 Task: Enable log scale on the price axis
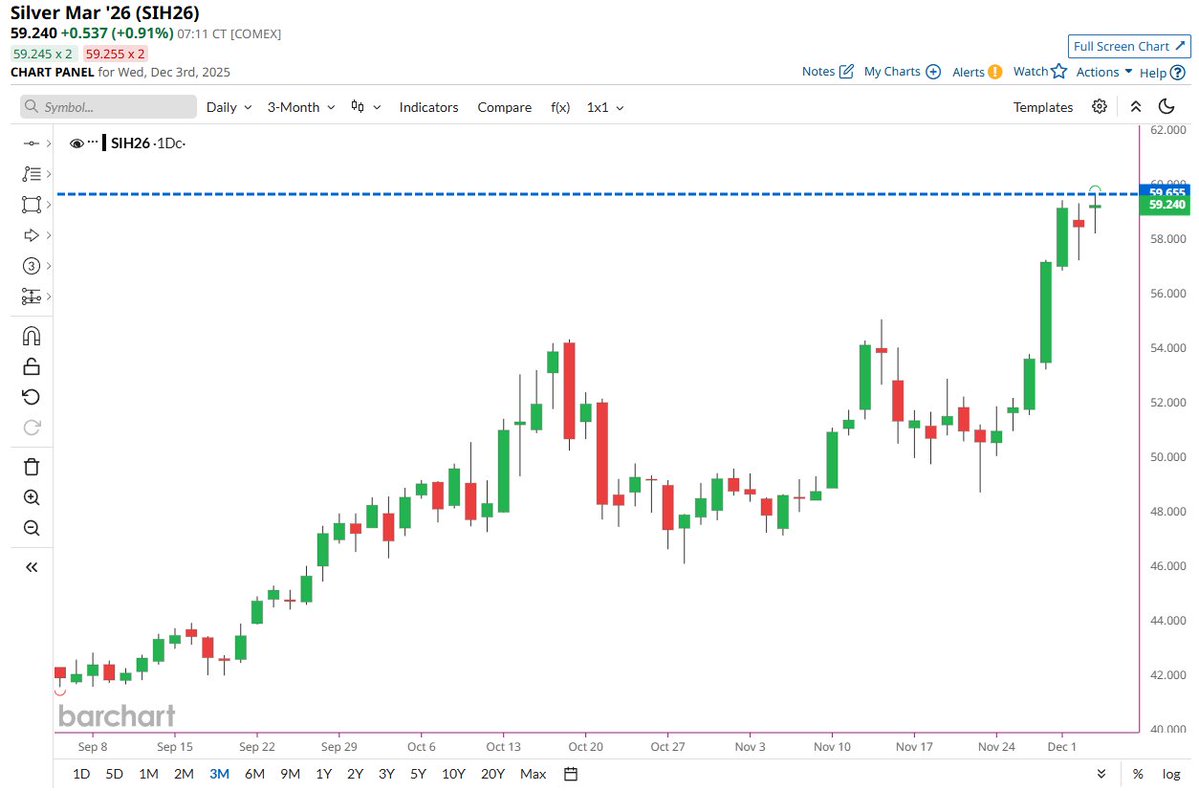1170,773
